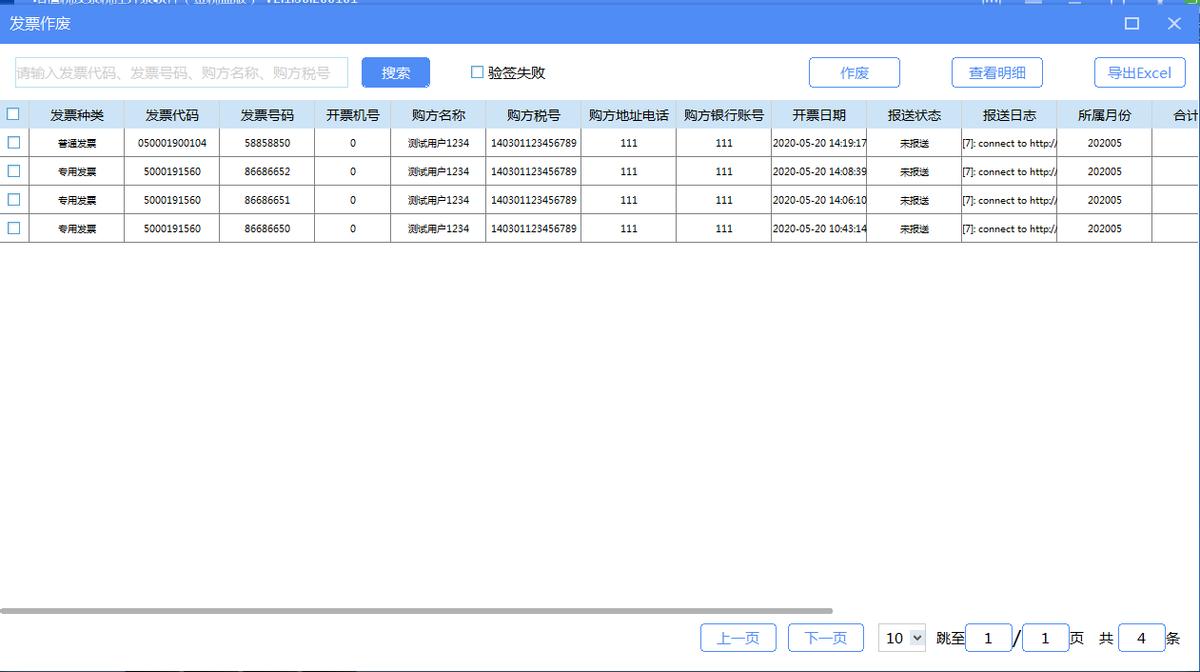Click the 跳至 page number input

pyautogui.click(x=989, y=638)
